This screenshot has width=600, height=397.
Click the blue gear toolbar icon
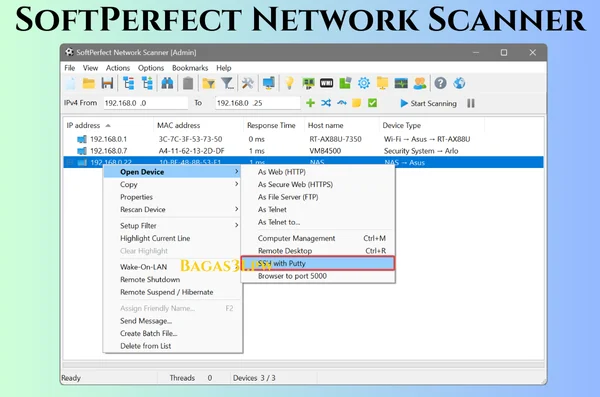point(364,83)
